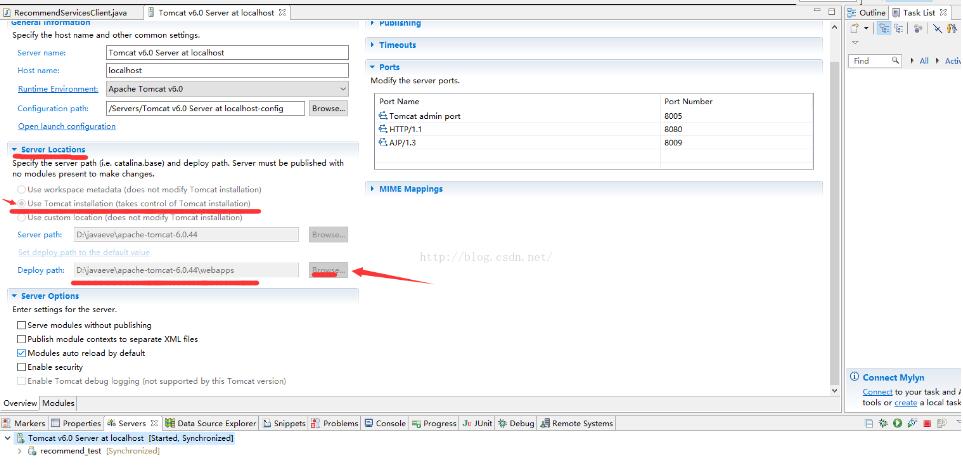Click the Publish to server icon

click(941, 424)
